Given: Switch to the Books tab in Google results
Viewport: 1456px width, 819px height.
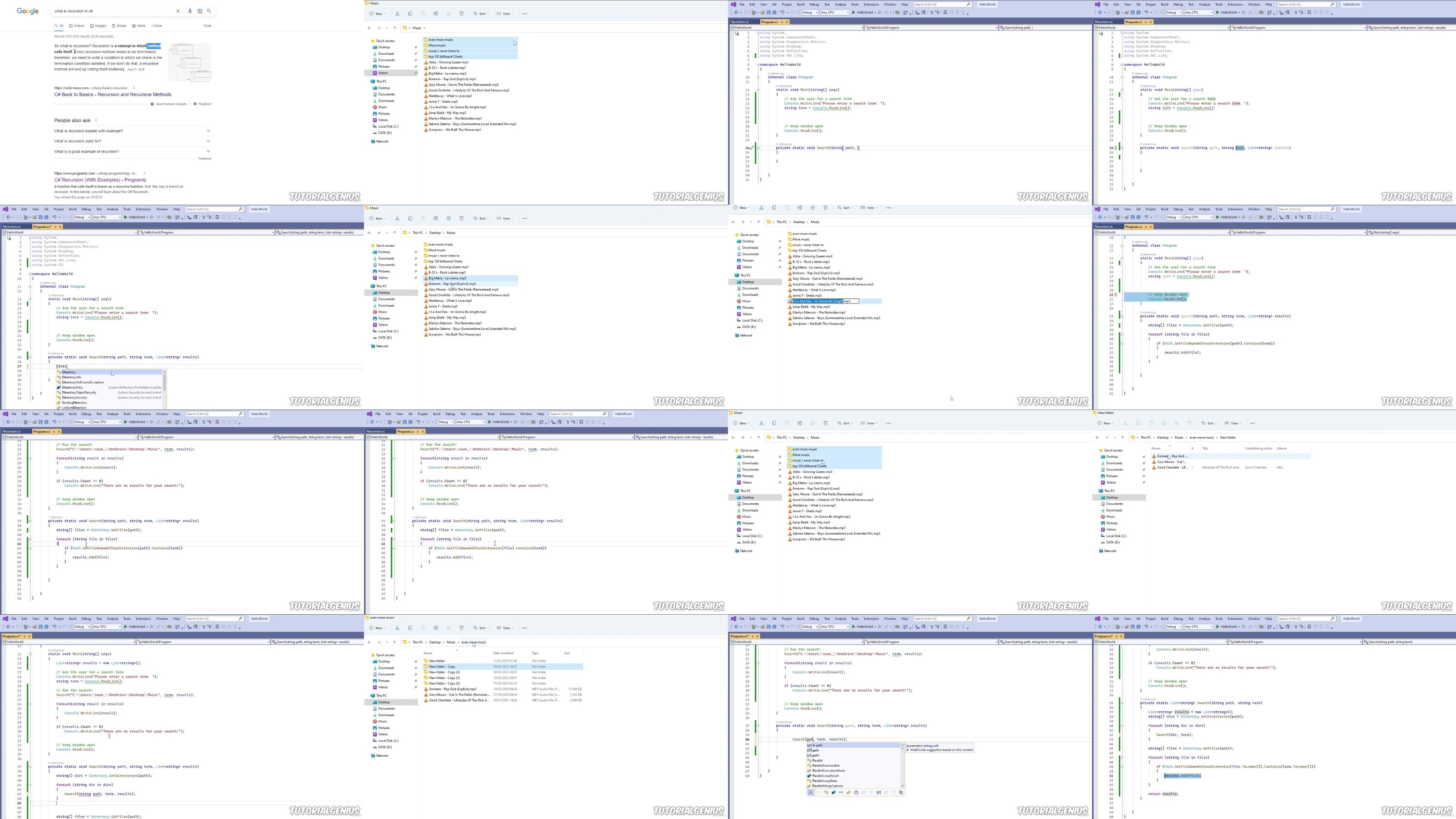Looking at the screenshot, I should tap(119, 25).
